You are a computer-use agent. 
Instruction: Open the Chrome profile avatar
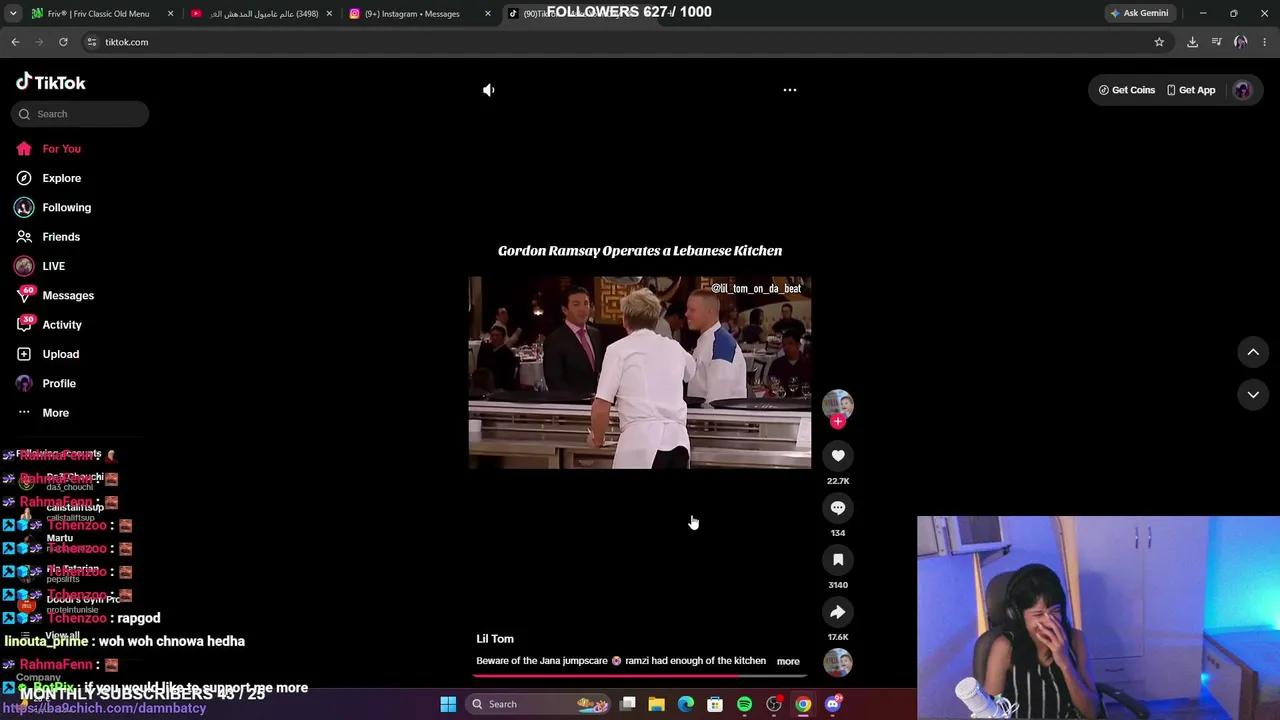(x=1241, y=42)
